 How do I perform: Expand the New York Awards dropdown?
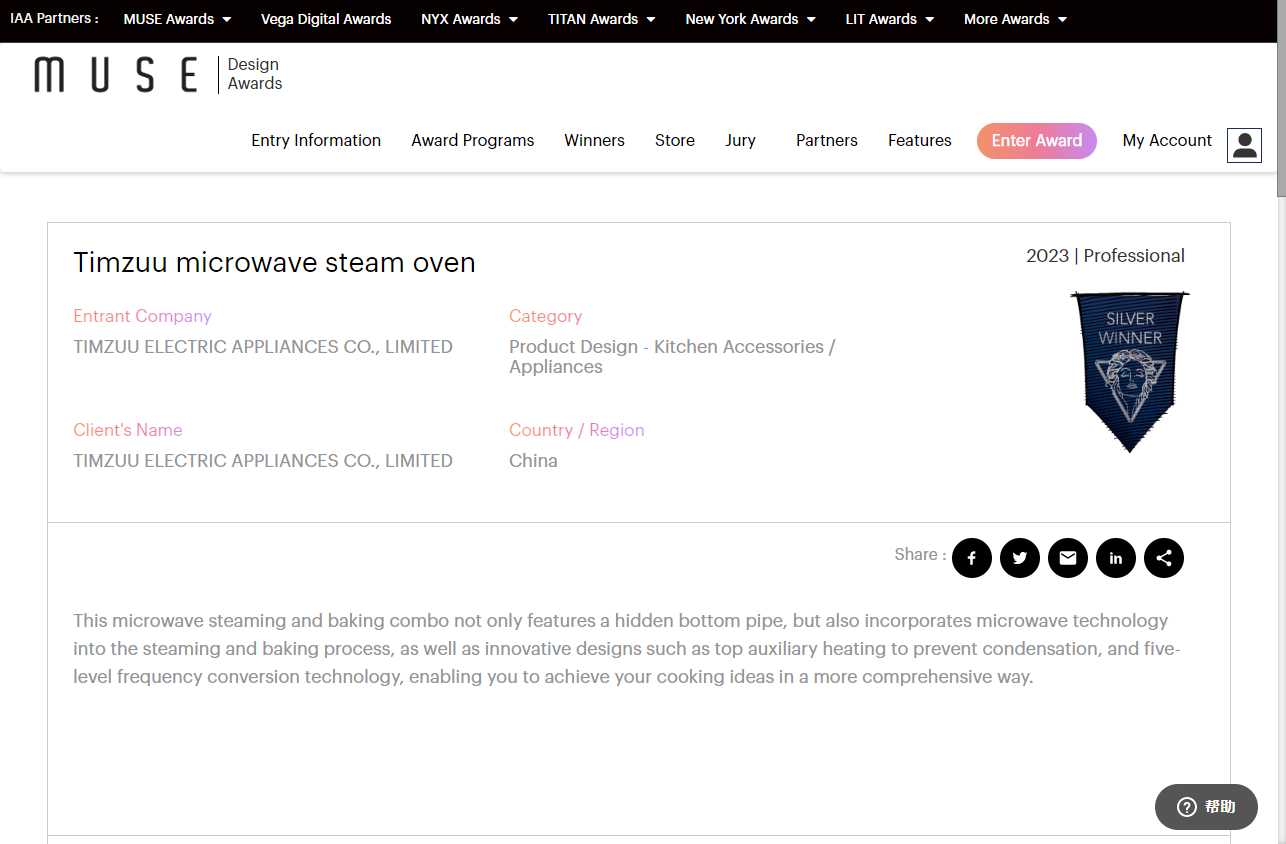pos(750,19)
